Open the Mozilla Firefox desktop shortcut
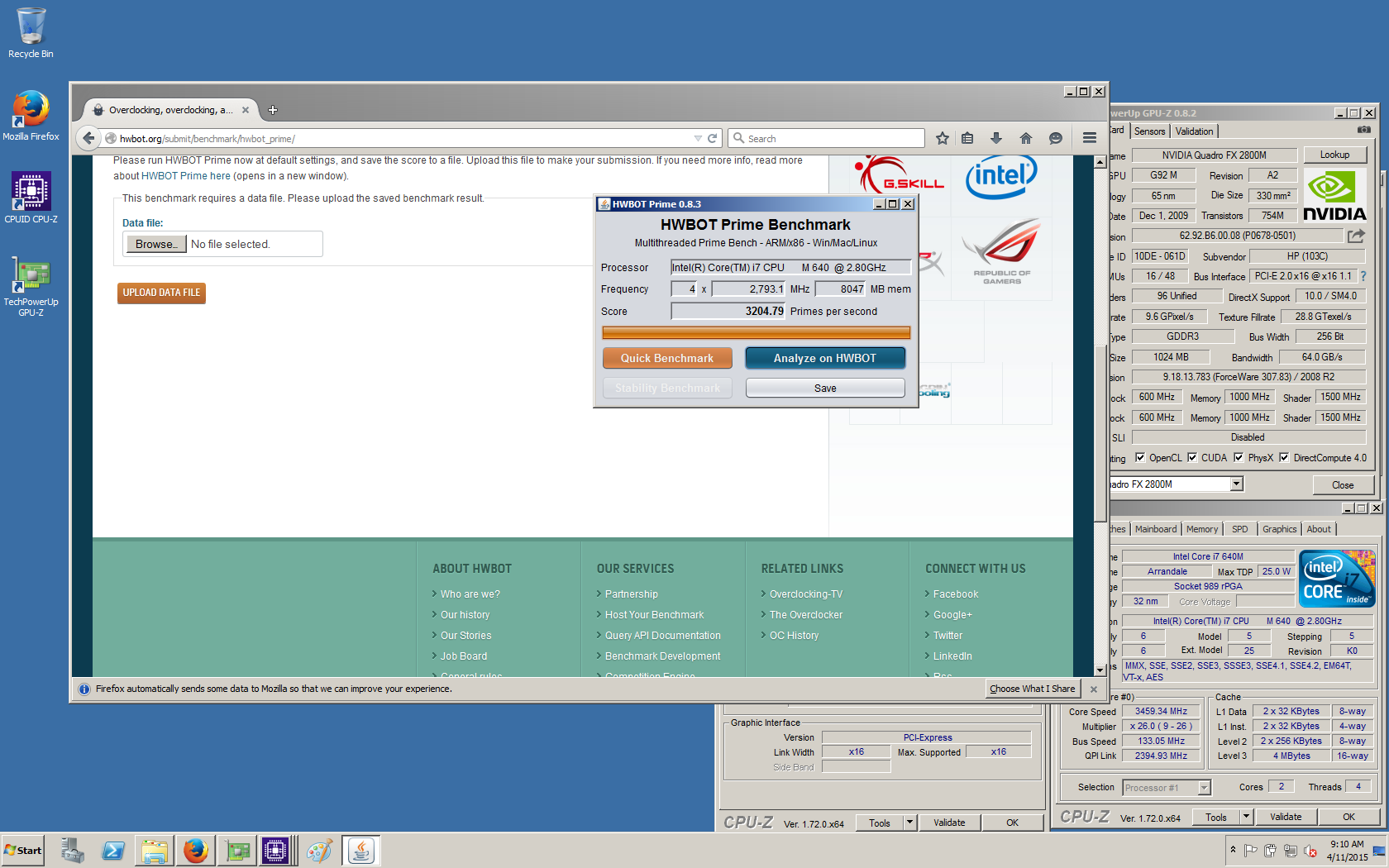The height and width of the screenshot is (868, 1389). point(31,116)
